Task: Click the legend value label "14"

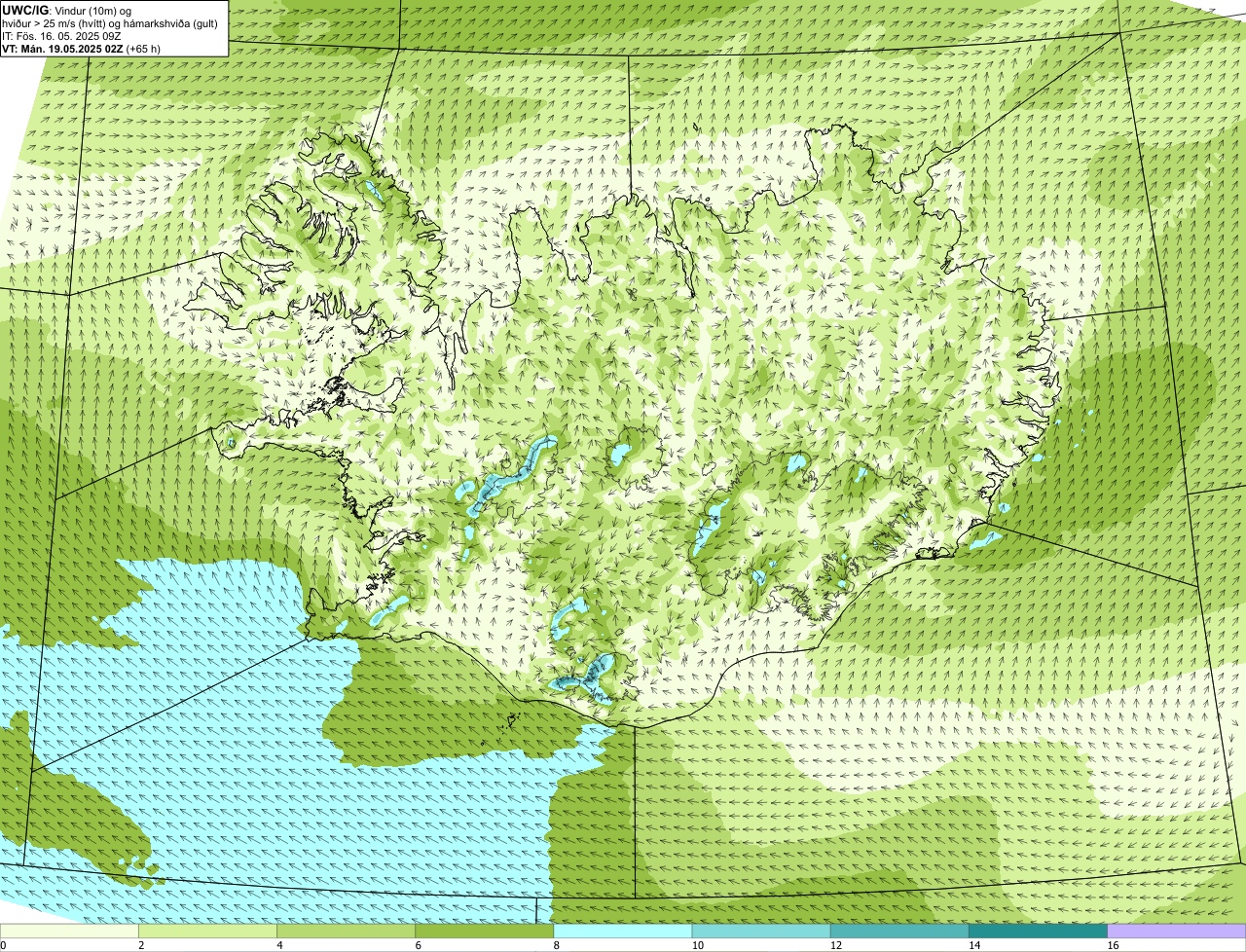Action: [973, 945]
